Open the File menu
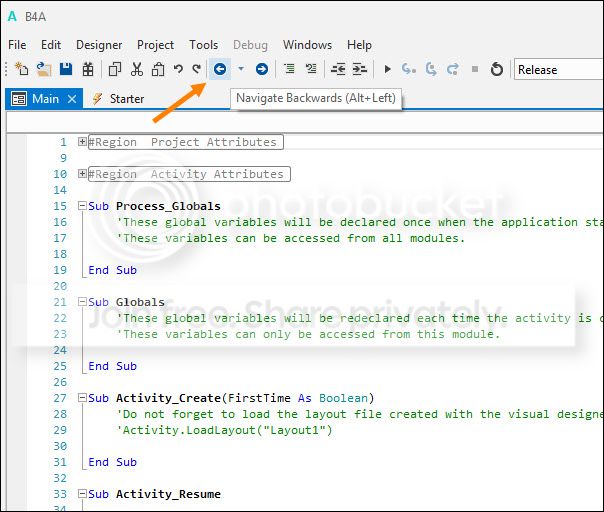This screenshot has height=512, width=604. tap(17, 45)
